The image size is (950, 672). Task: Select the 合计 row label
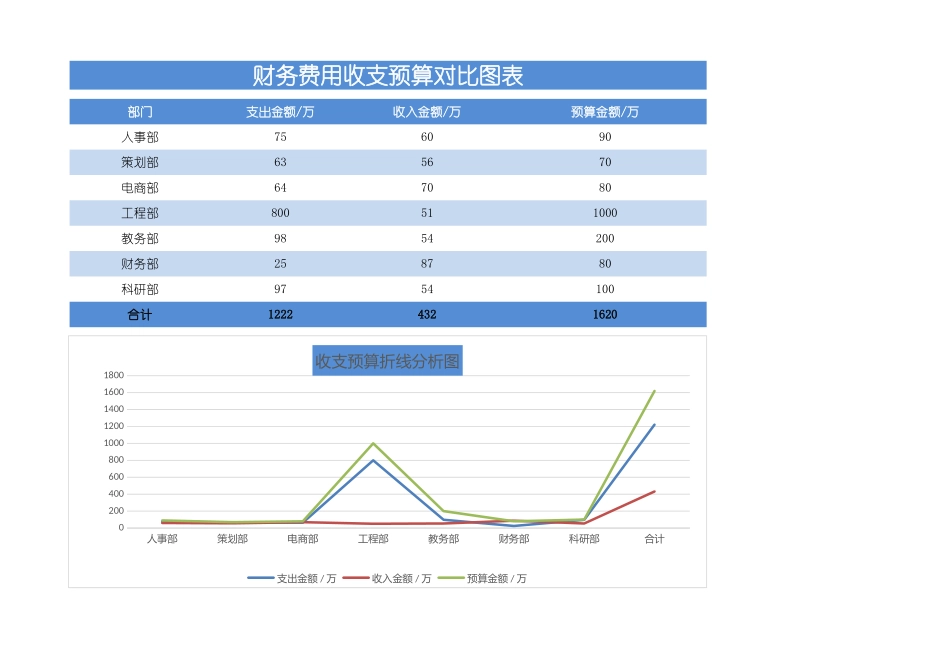click(140, 315)
